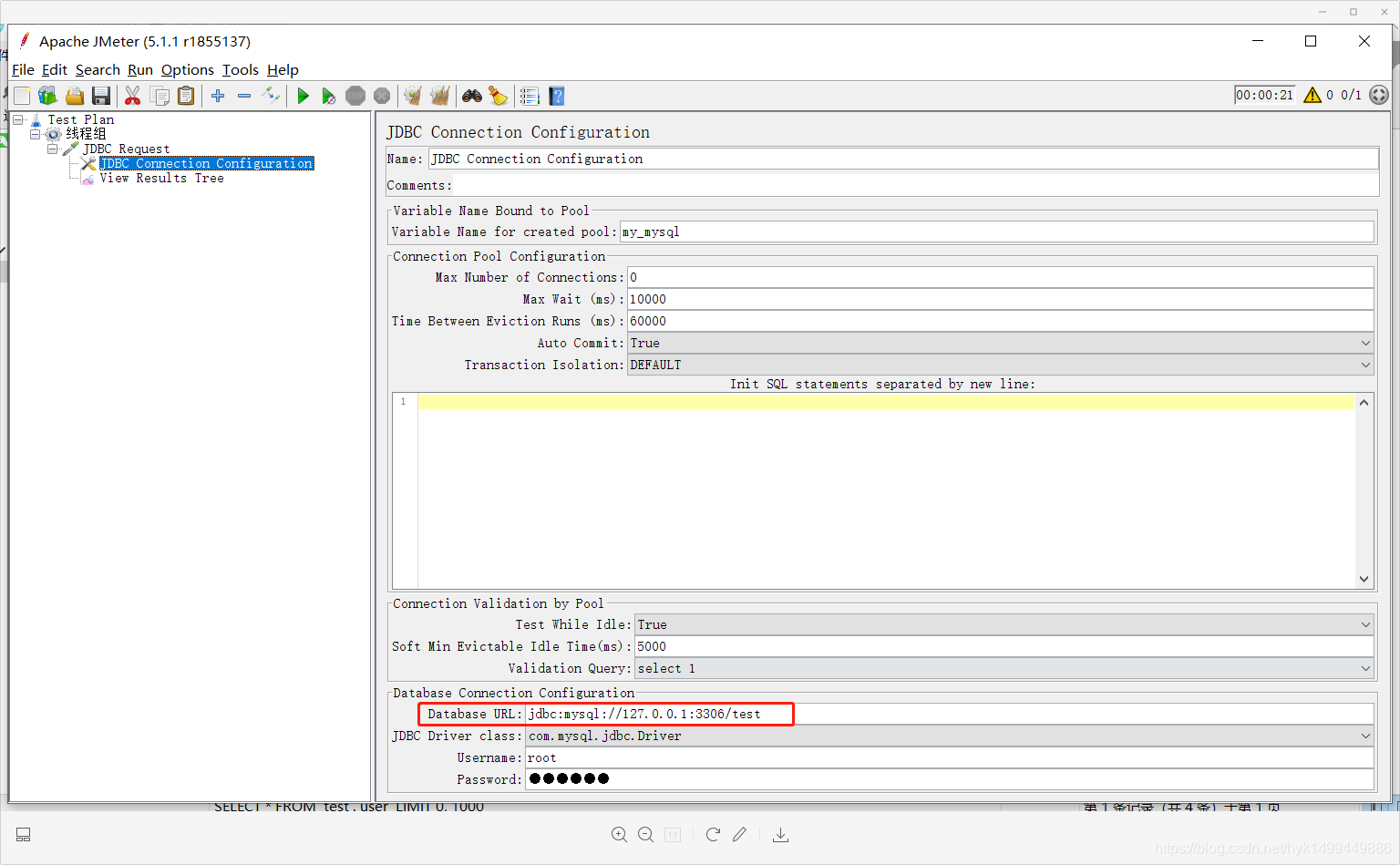Start the test with the green play icon
The height and width of the screenshot is (865, 1400).
pyautogui.click(x=303, y=96)
